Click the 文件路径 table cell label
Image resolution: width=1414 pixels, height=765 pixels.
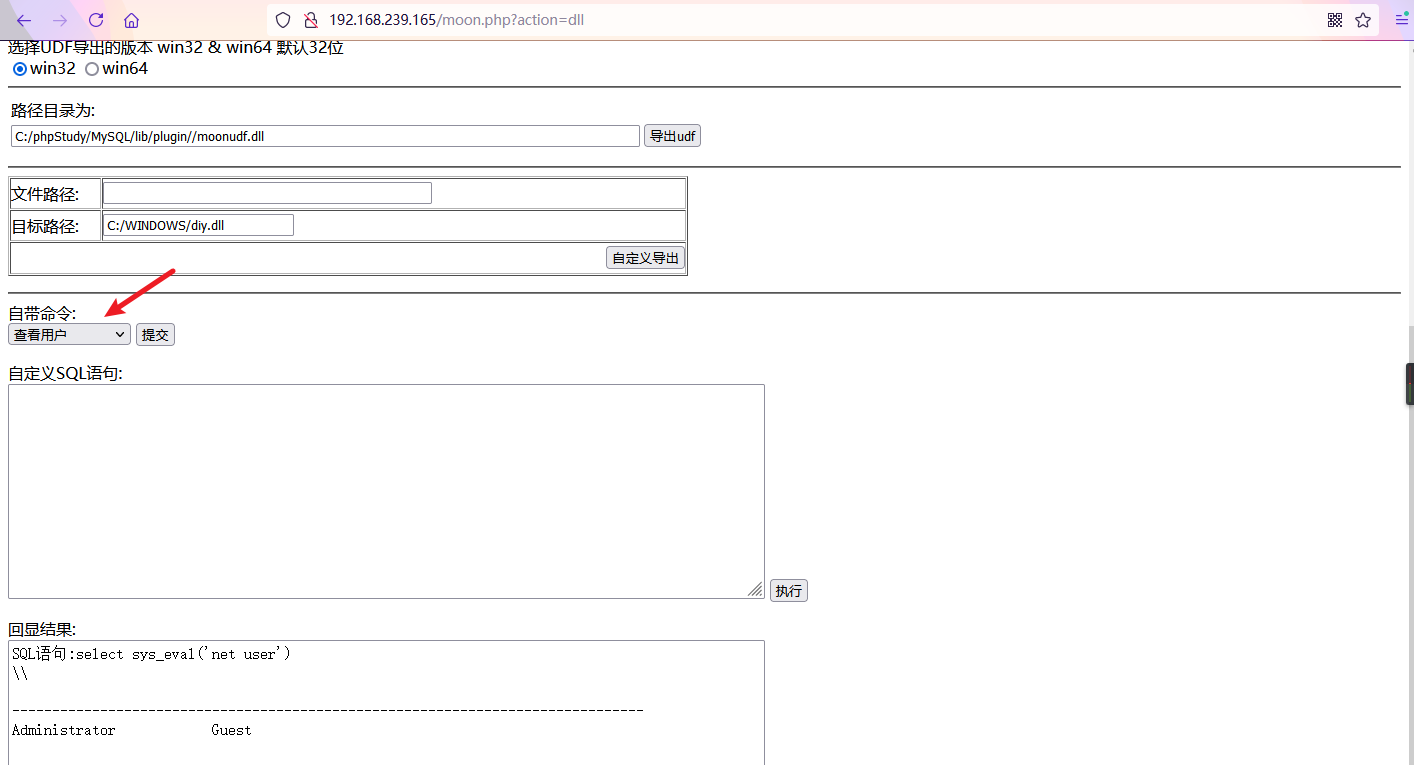point(44,194)
